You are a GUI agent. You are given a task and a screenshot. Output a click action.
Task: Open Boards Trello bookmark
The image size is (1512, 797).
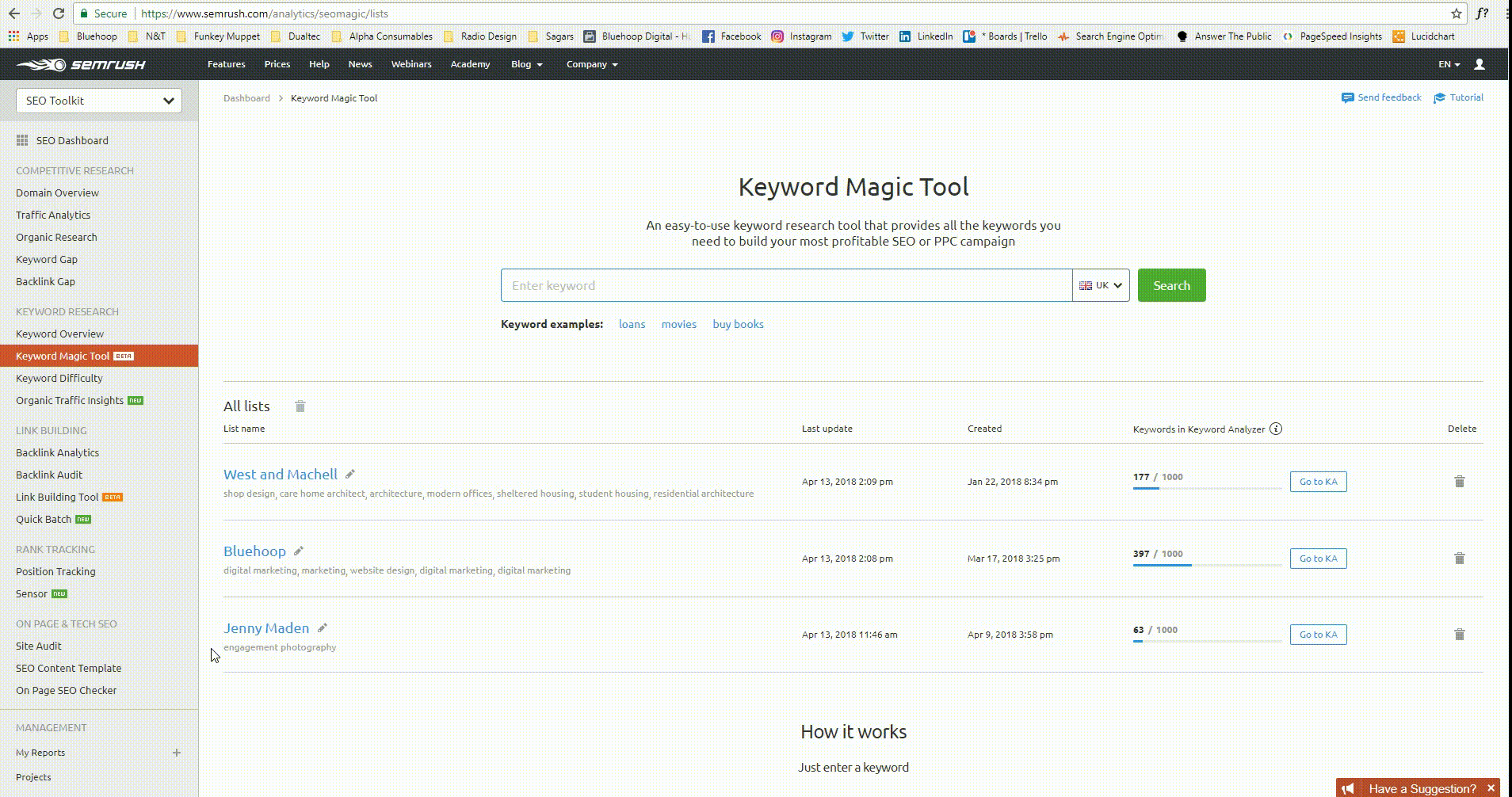(x=1005, y=36)
